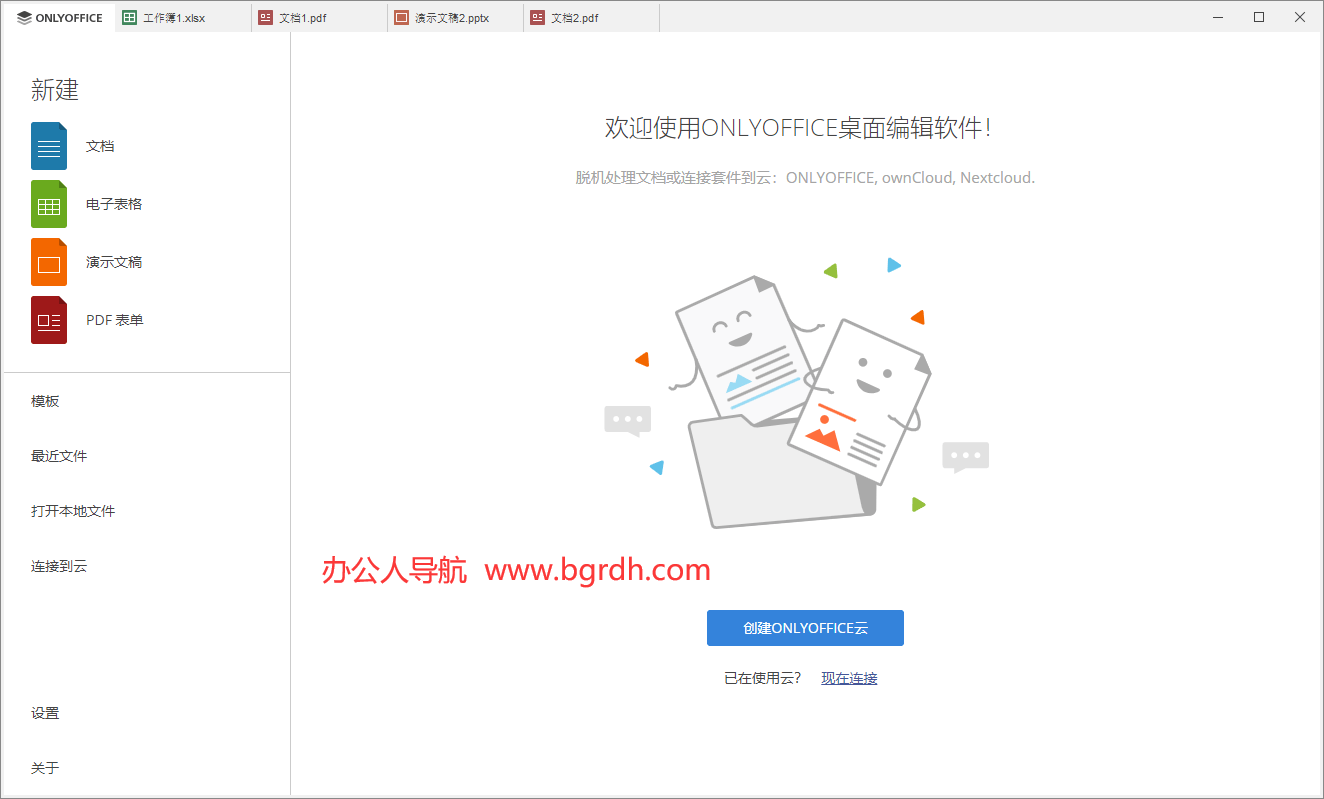This screenshot has width=1324, height=799.
Task: Click the 现在连接 link
Action: (848, 677)
